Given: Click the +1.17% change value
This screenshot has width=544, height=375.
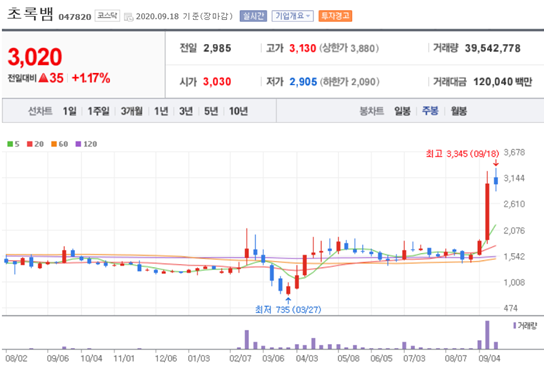Looking at the screenshot, I should pos(91,78).
